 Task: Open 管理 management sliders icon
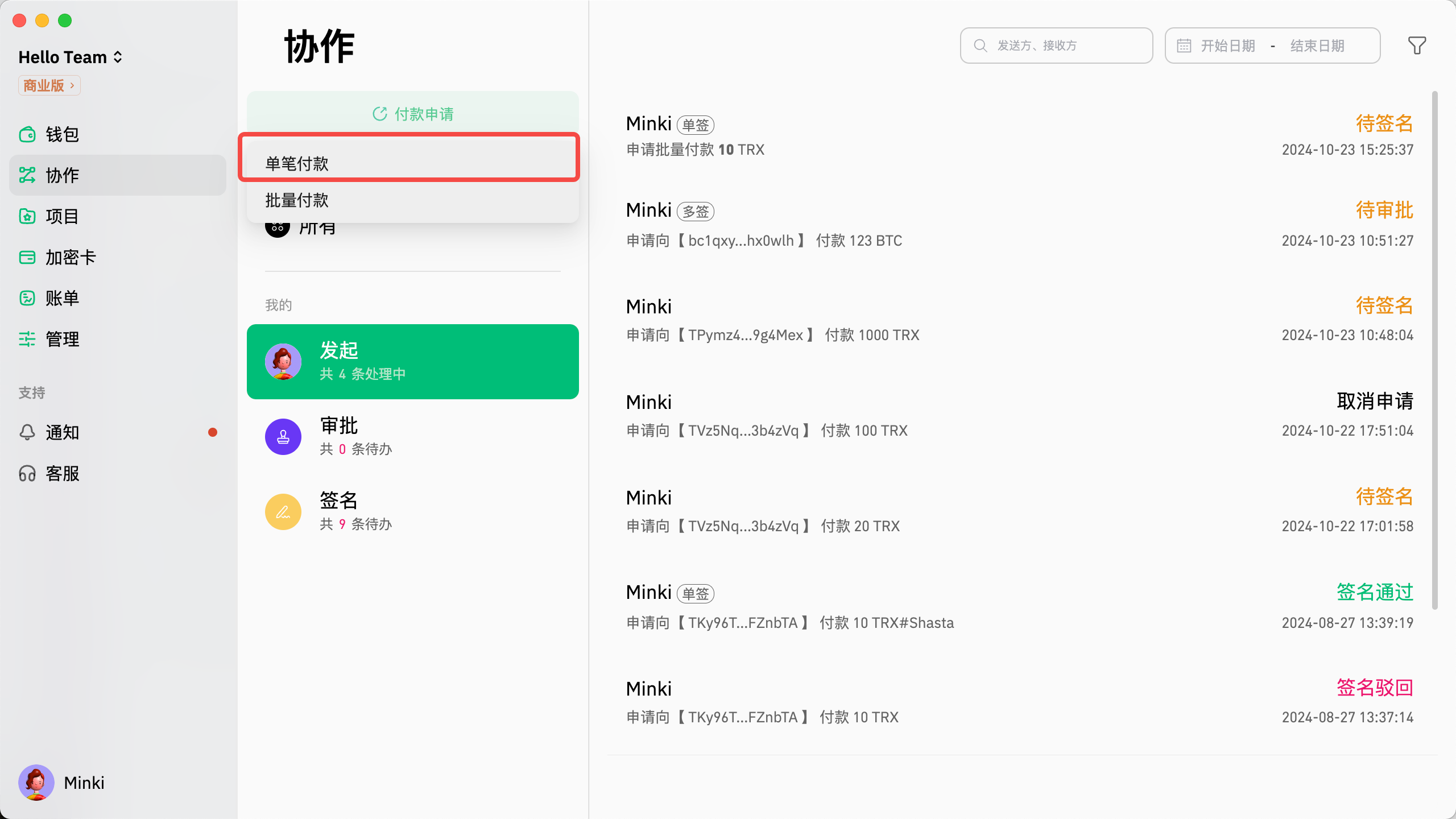coord(27,339)
